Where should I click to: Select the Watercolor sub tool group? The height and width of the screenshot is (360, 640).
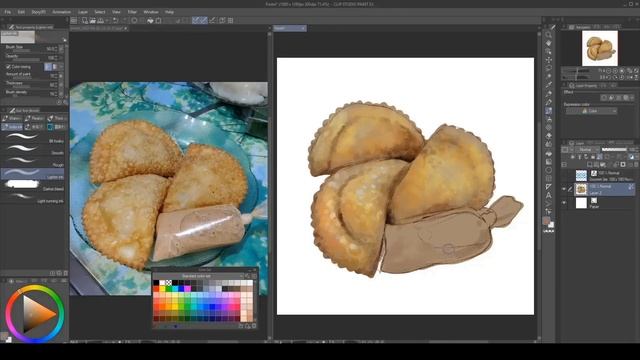click(11, 118)
